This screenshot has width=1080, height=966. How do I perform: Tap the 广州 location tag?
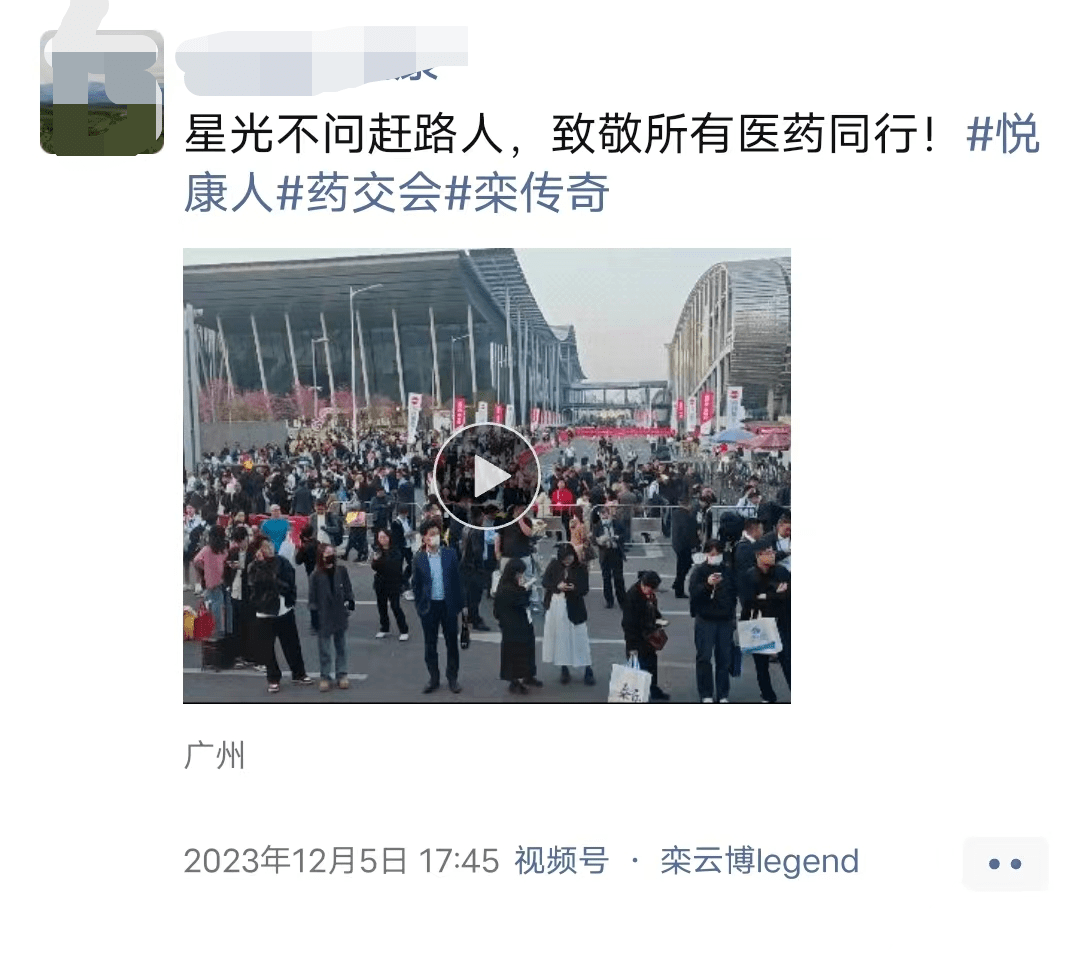point(214,756)
